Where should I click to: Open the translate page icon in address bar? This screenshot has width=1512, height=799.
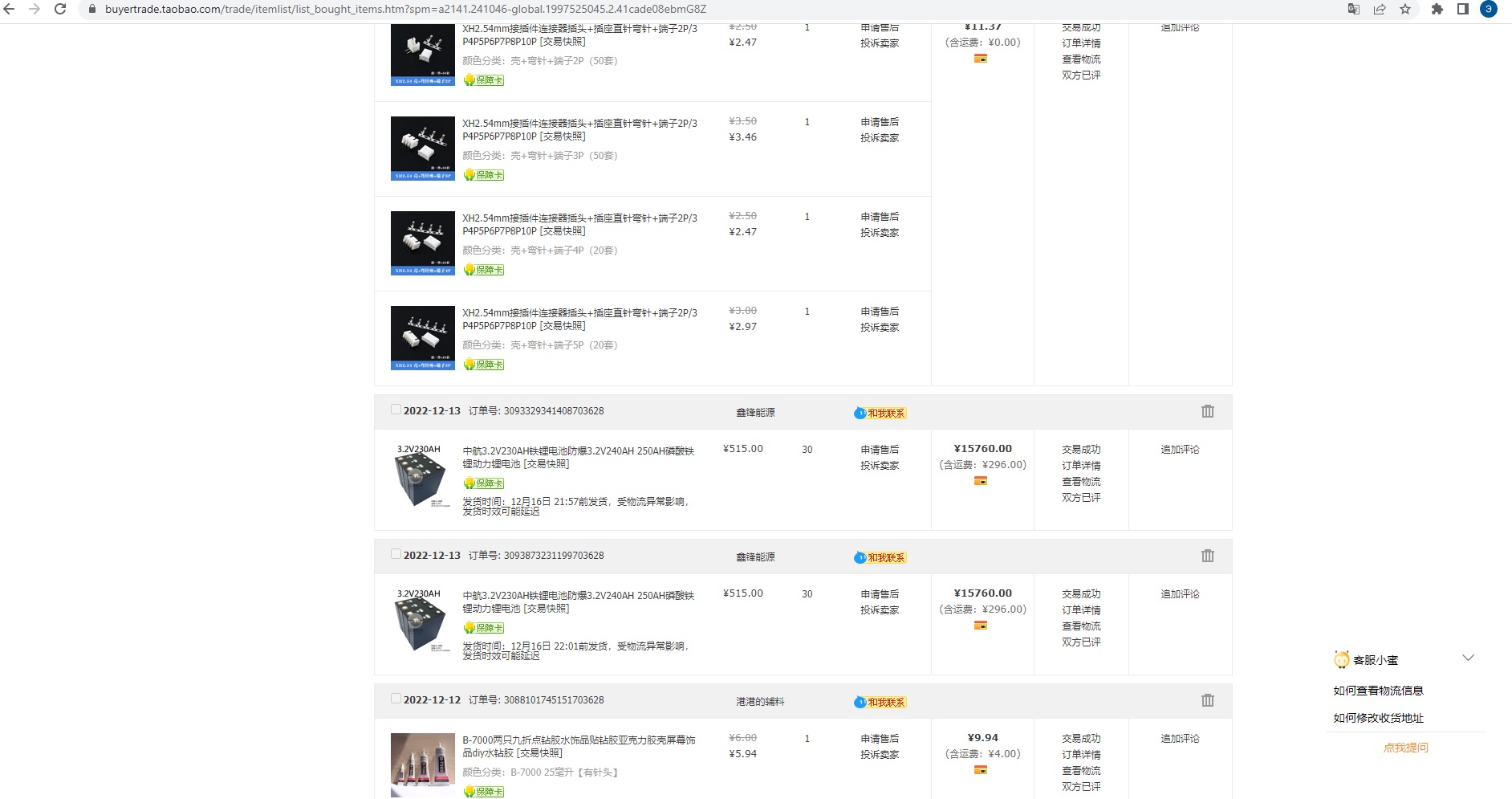pyautogui.click(x=1354, y=9)
